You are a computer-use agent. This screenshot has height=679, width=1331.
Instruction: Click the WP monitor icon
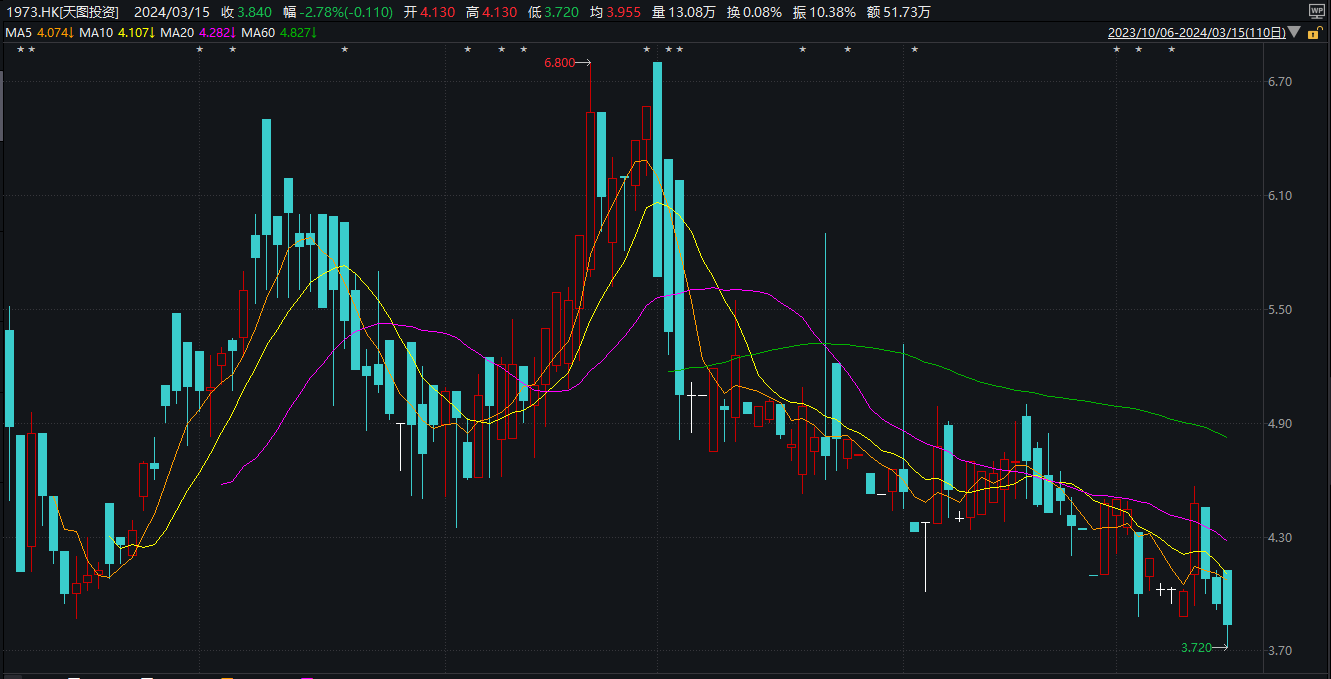(x=1316, y=10)
